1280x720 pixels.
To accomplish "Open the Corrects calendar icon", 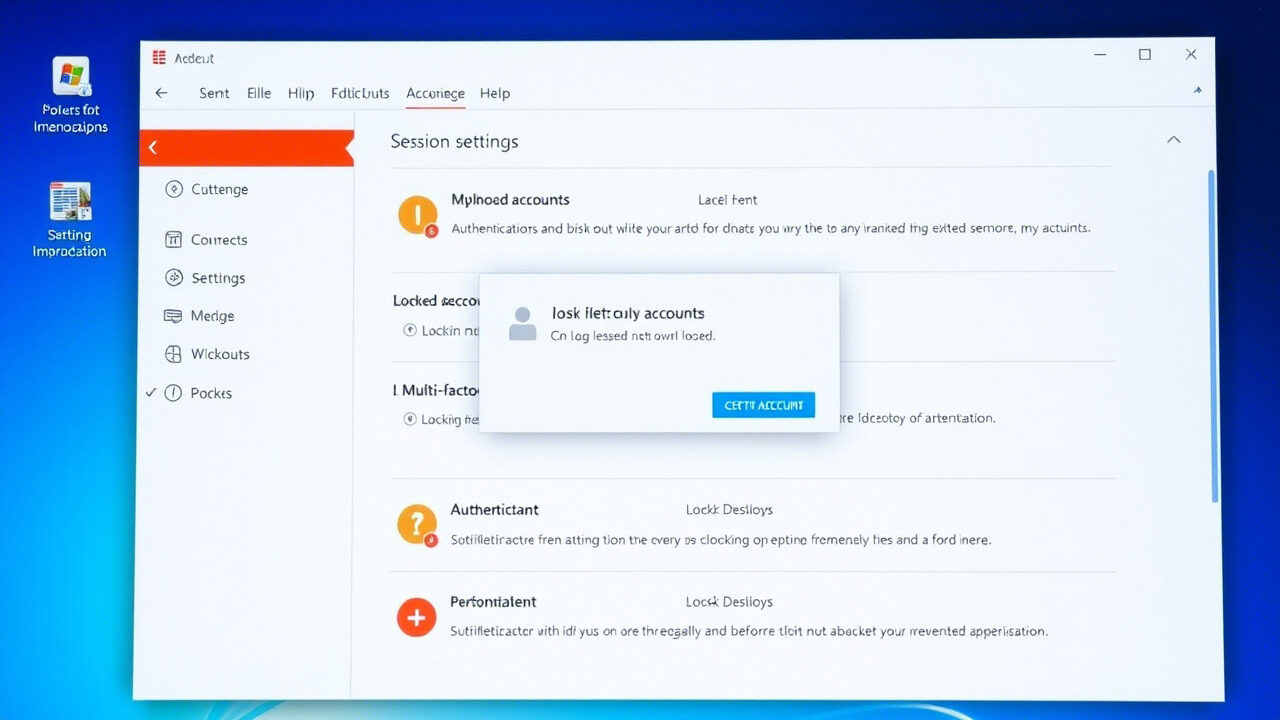I will pyautogui.click(x=175, y=239).
